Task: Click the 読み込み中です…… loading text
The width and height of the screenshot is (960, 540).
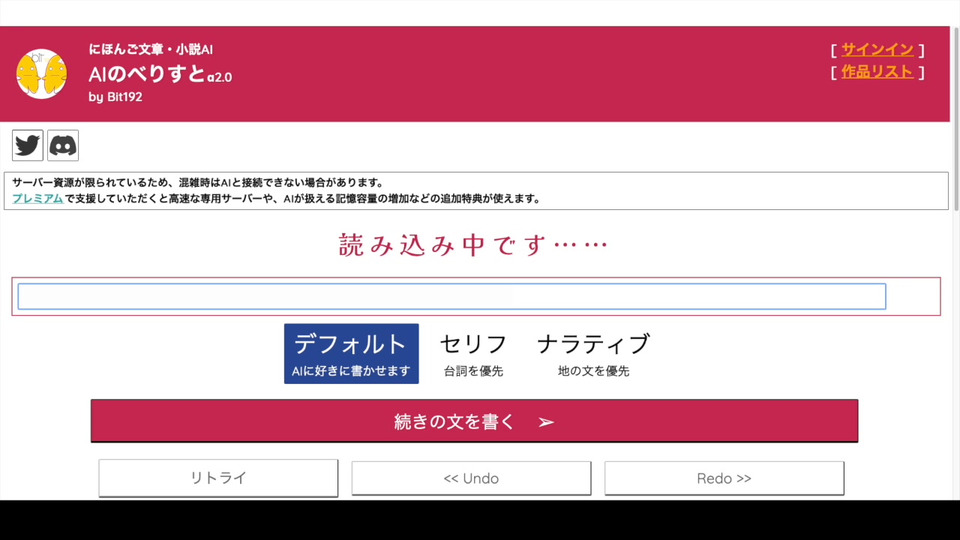Action: (473, 245)
